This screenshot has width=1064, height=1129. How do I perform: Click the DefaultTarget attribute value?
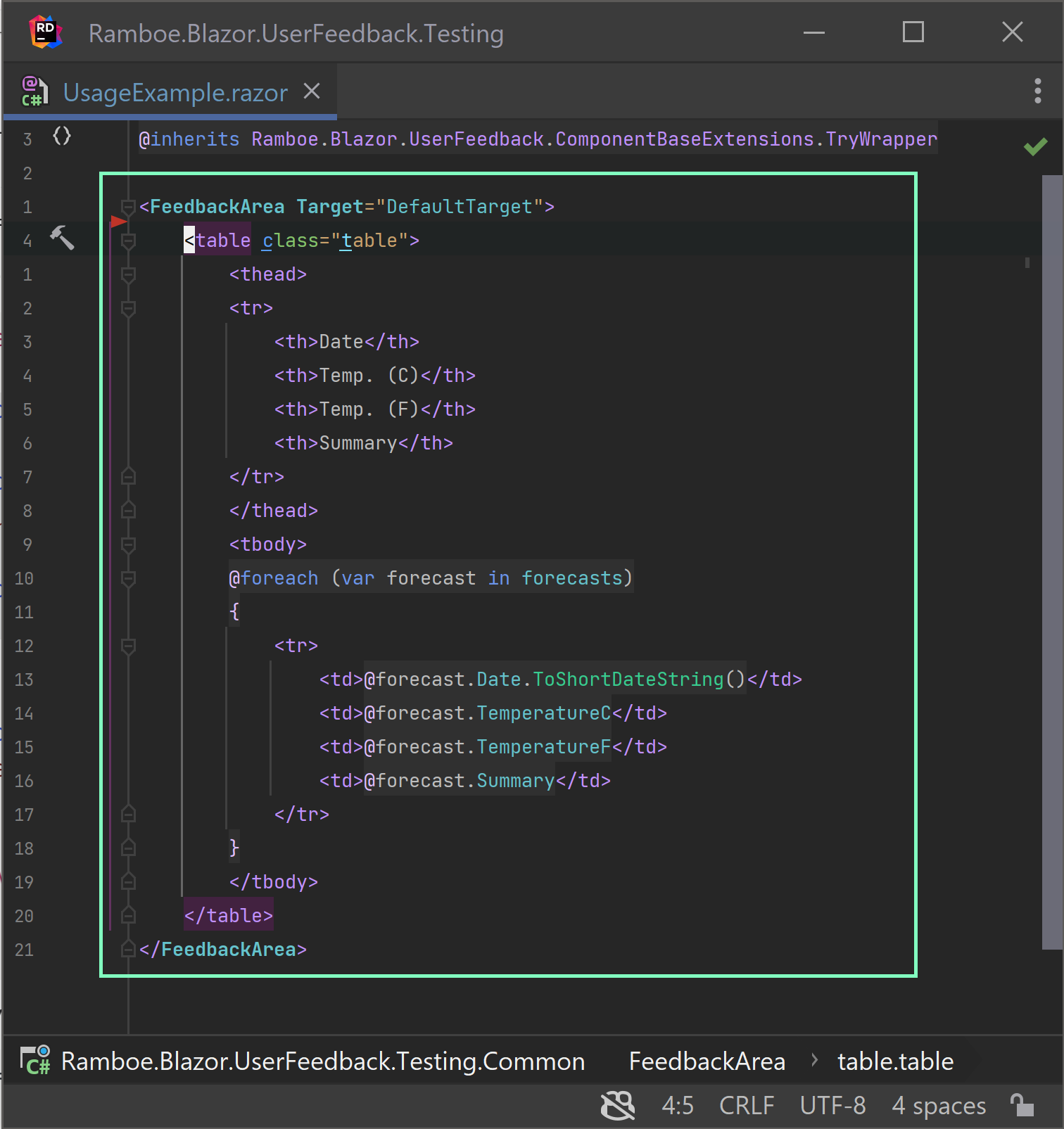[x=460, y=207]
